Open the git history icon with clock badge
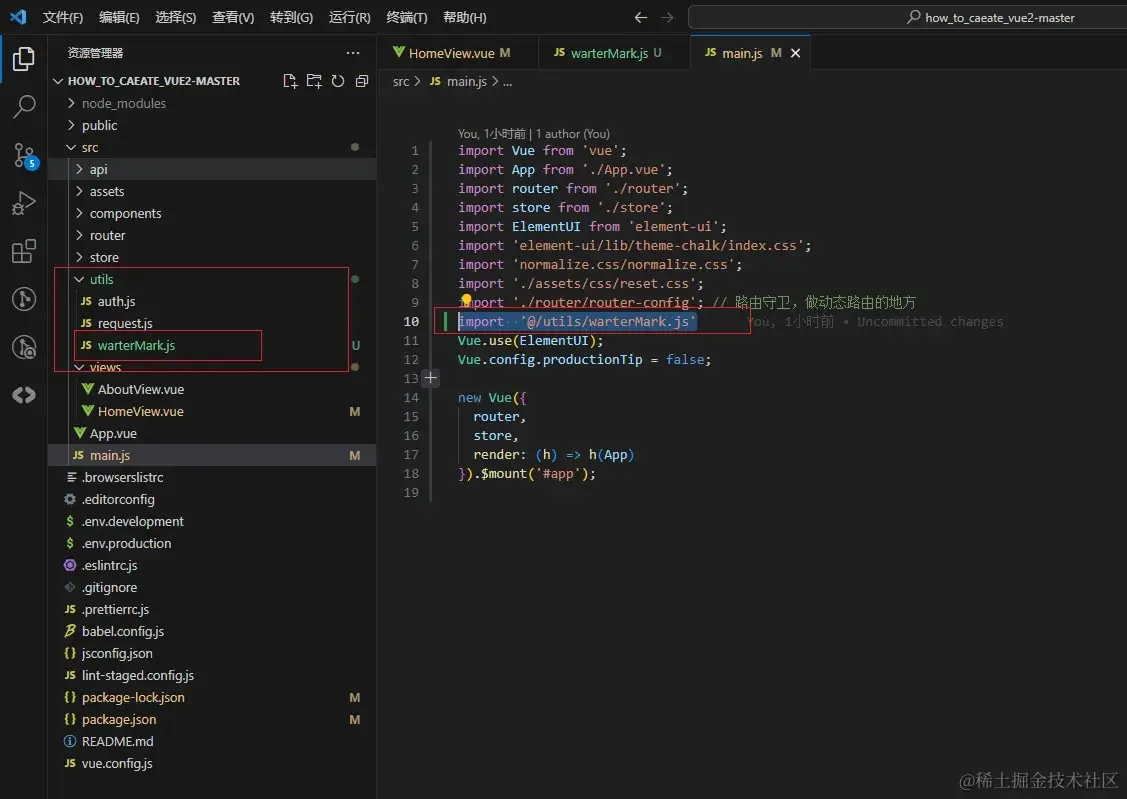Viewport: 1127px width, 799px height. click(24, 348)
